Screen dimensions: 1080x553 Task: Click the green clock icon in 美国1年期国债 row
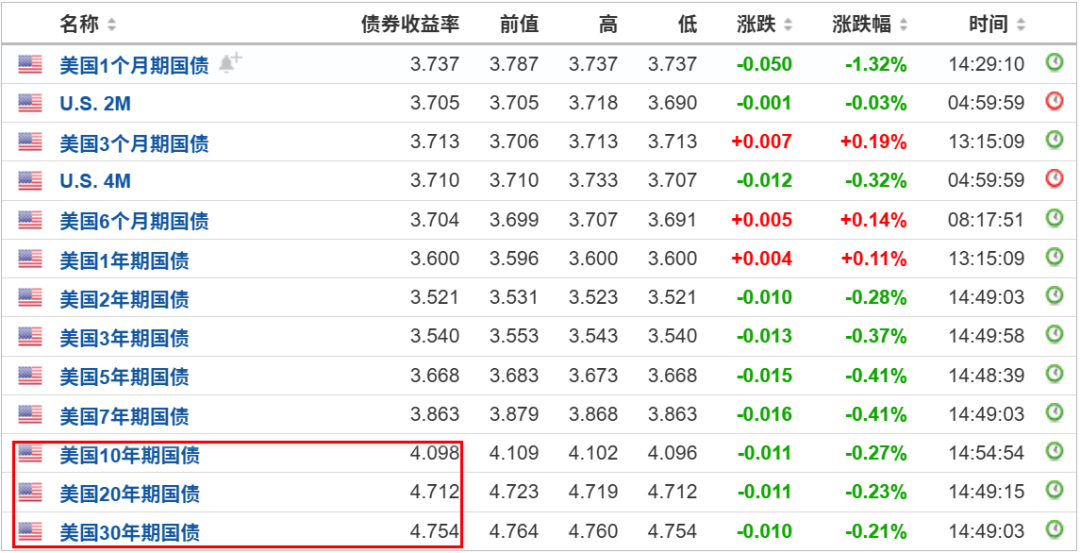point(1054,257)
